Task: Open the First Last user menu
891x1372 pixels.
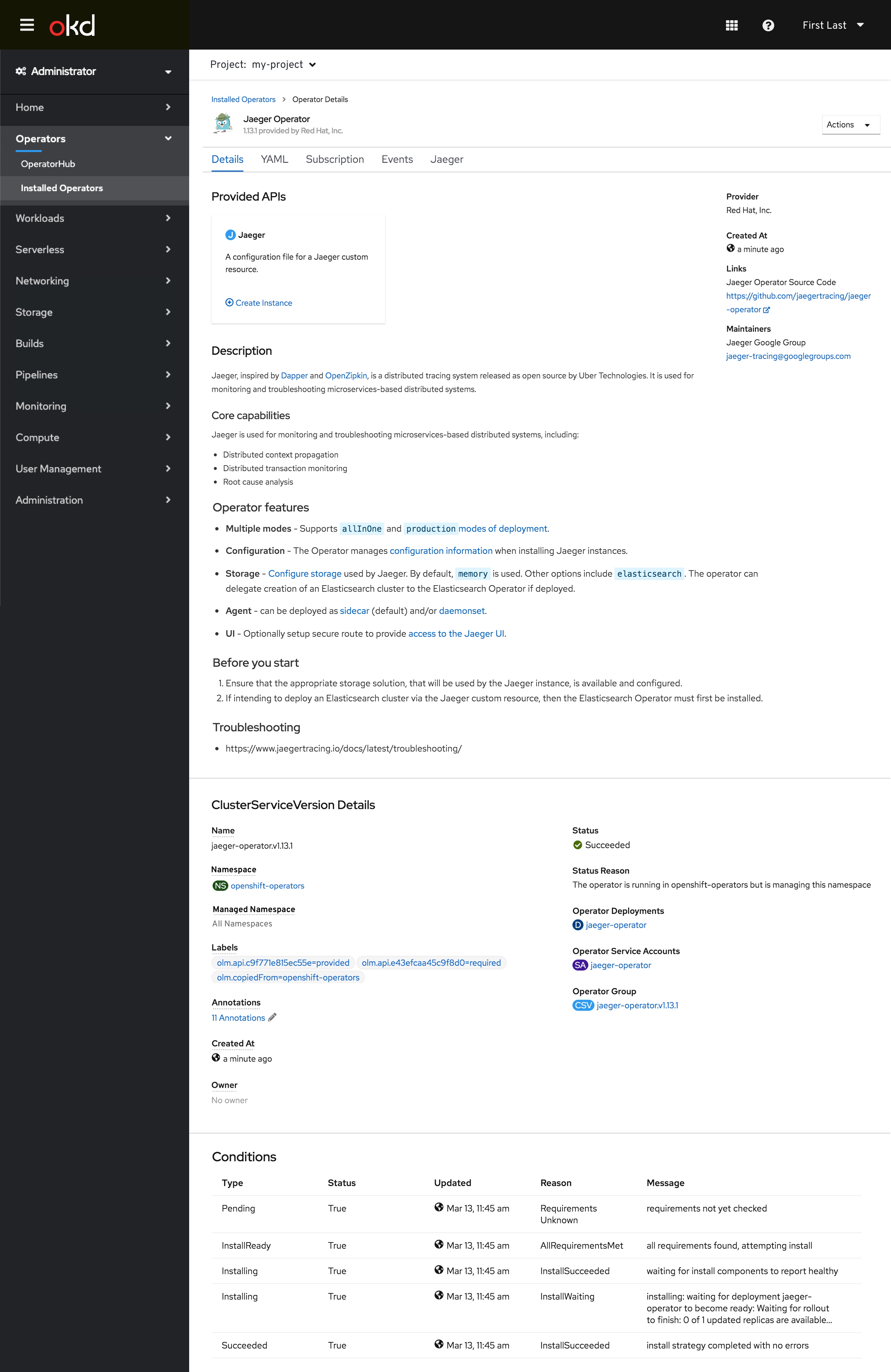Action: (833, 25)
